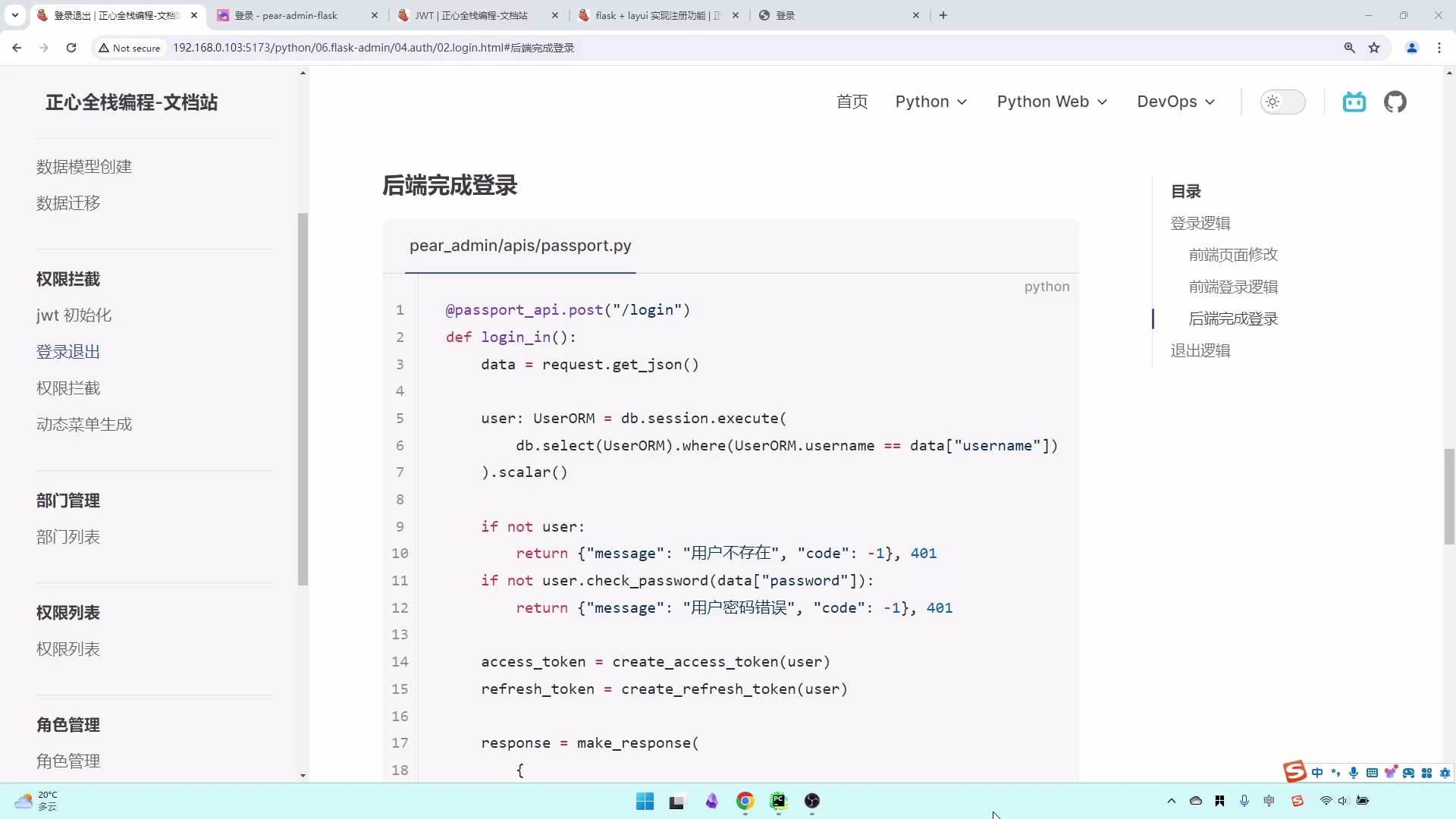Click the Not secure warning label
The image size is (1456, 819).
coord(130,47)
